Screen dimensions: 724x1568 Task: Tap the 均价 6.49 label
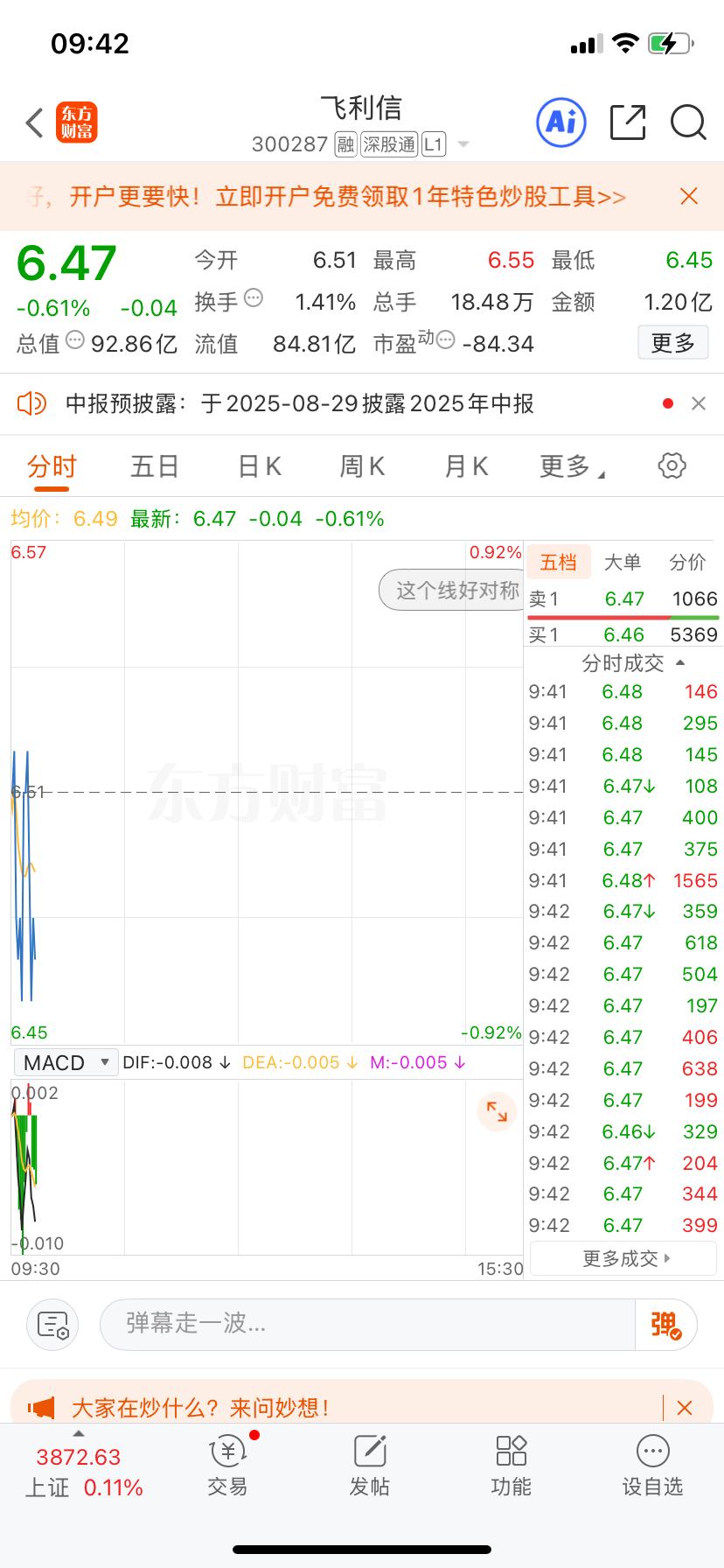[64, 519]
